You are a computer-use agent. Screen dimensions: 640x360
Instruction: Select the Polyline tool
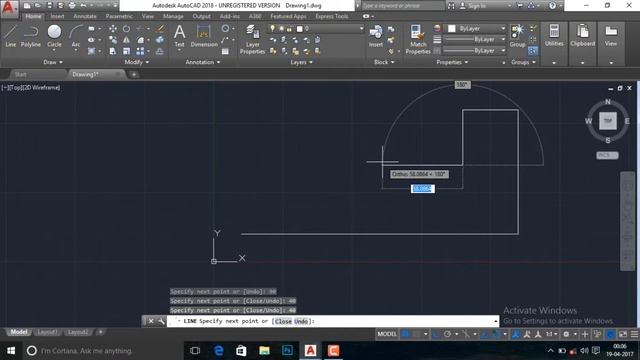(x=31, y=36)
